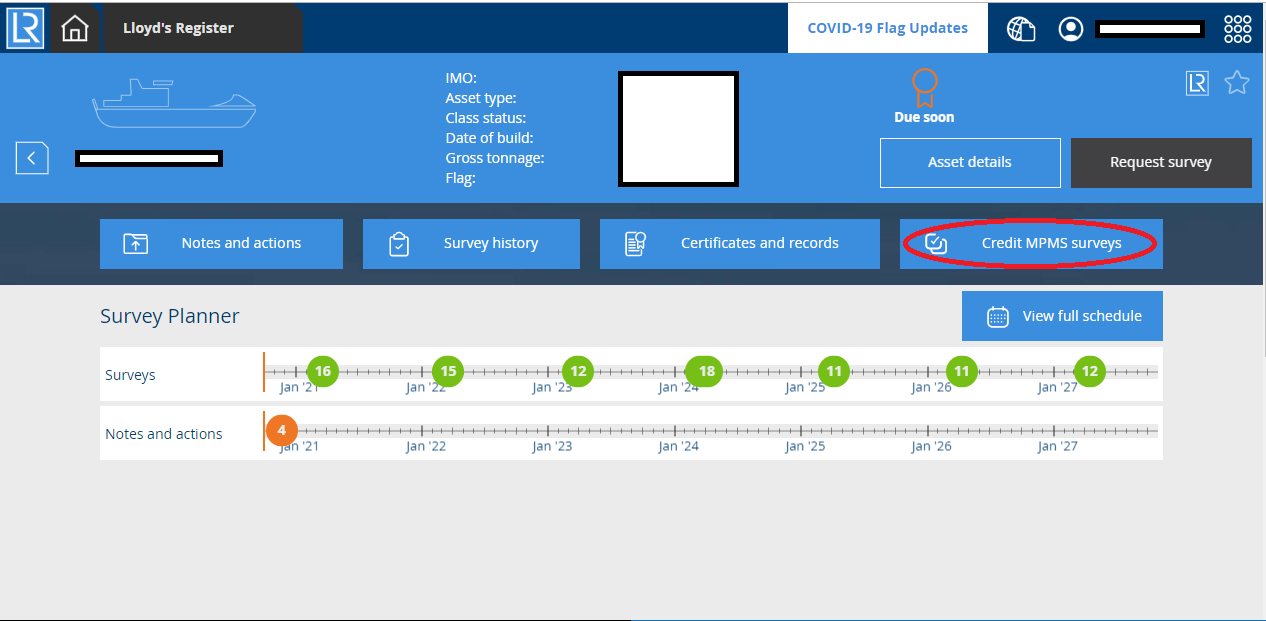Click View full schedule
This screenshot has height=621, width=1266.
tap(1062, 316)
